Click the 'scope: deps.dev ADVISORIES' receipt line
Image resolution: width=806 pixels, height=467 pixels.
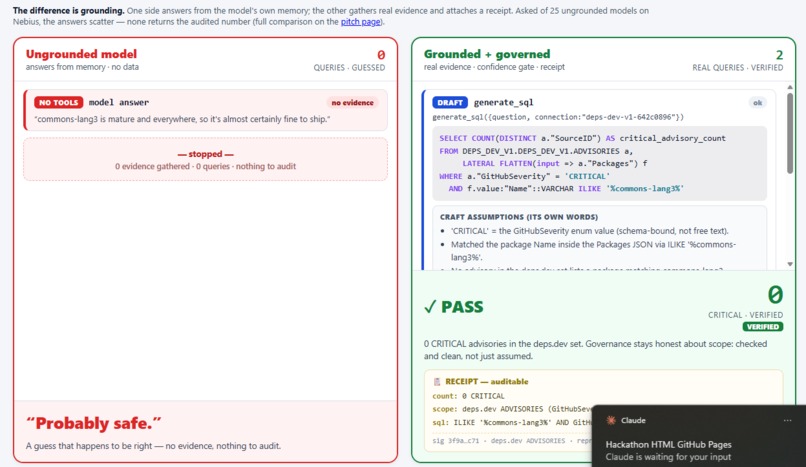point(511,409)
